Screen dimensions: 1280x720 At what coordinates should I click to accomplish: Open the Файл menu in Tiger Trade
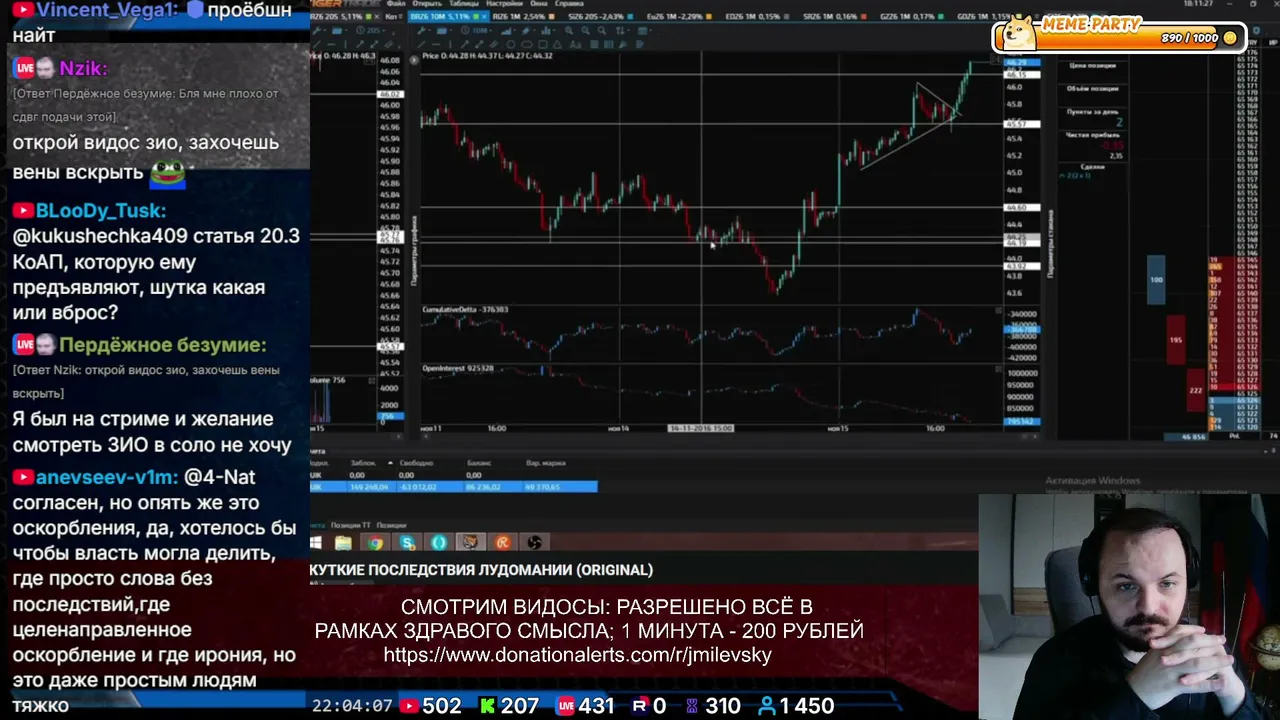[396, 4]
